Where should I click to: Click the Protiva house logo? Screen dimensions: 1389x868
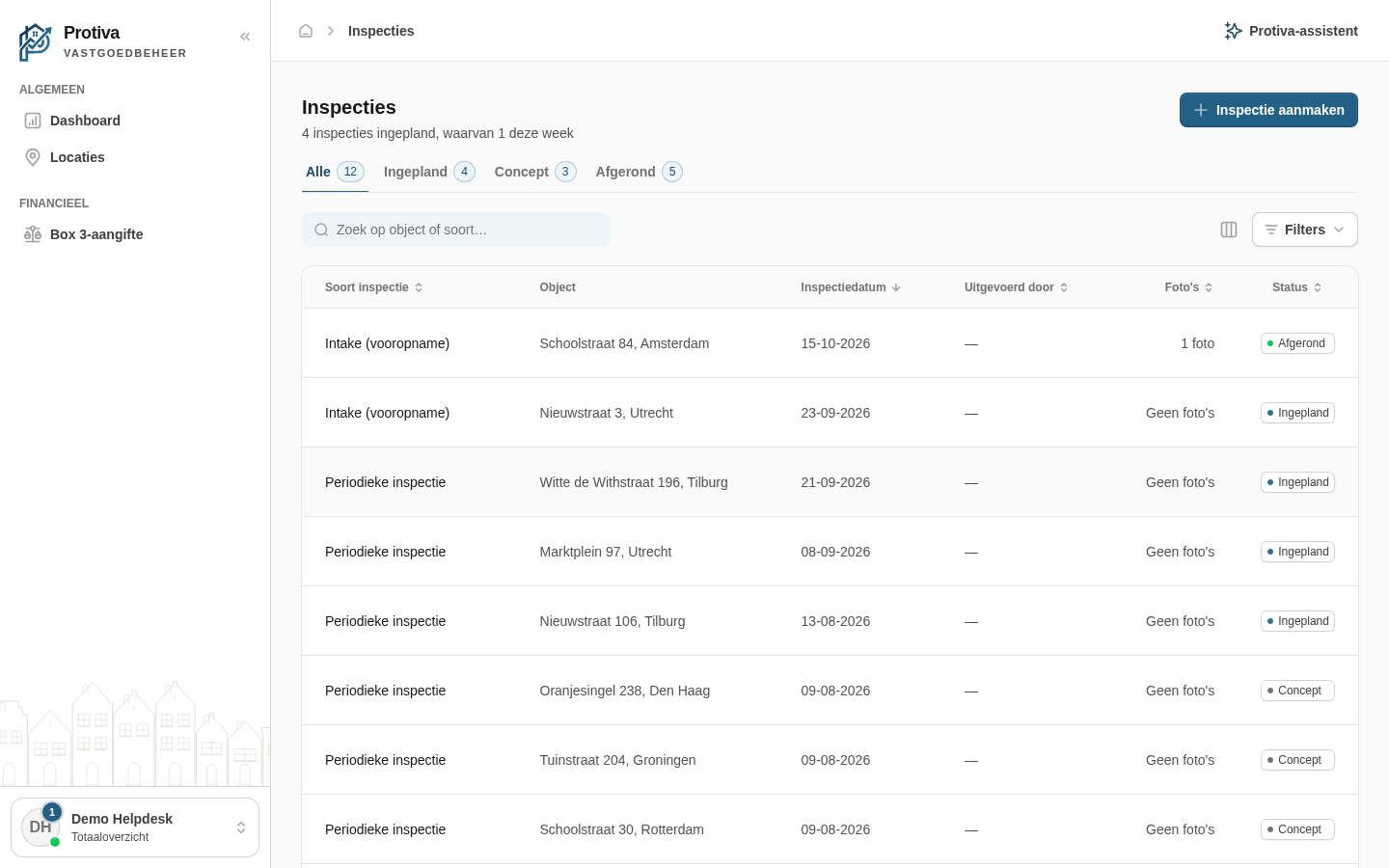36,42
